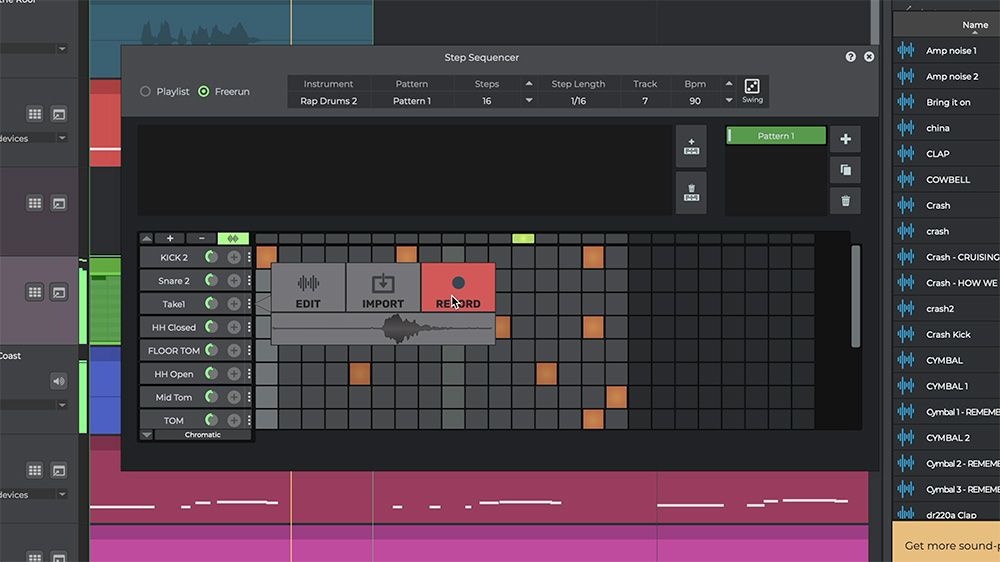Select the Freerun radio option
This screenshot has height=562, width=1000.
(x=203, y=91)
